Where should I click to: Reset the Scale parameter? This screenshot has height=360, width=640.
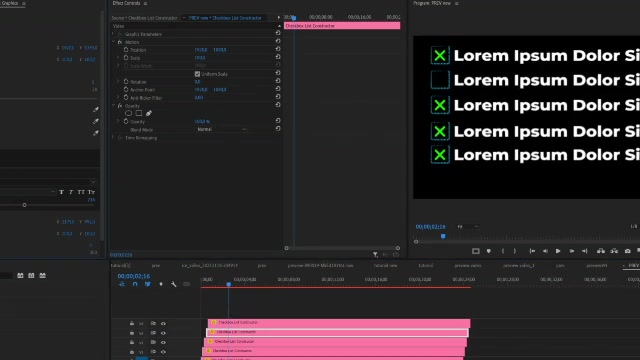[278, 57]
